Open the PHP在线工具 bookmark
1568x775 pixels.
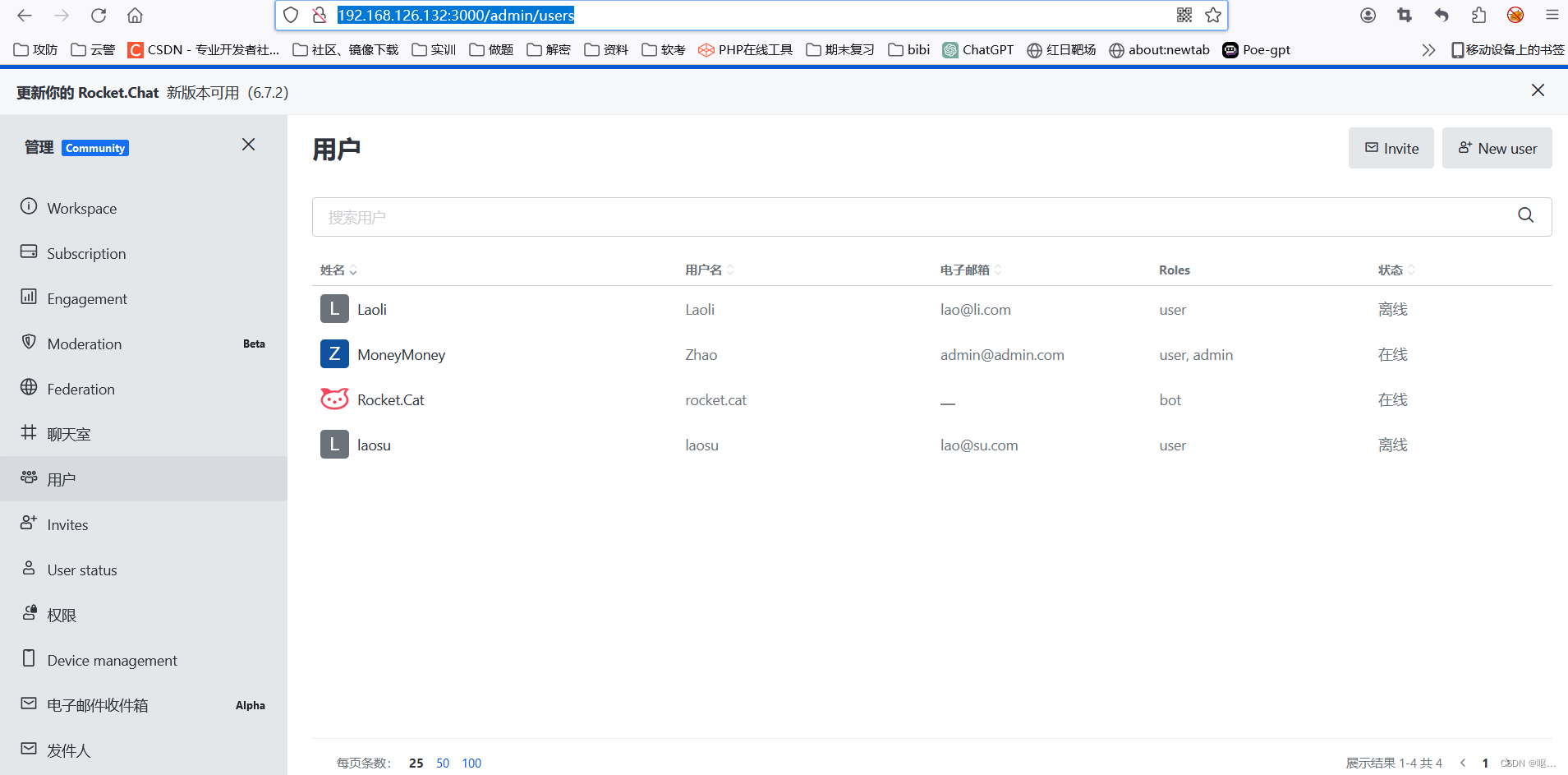746,50
